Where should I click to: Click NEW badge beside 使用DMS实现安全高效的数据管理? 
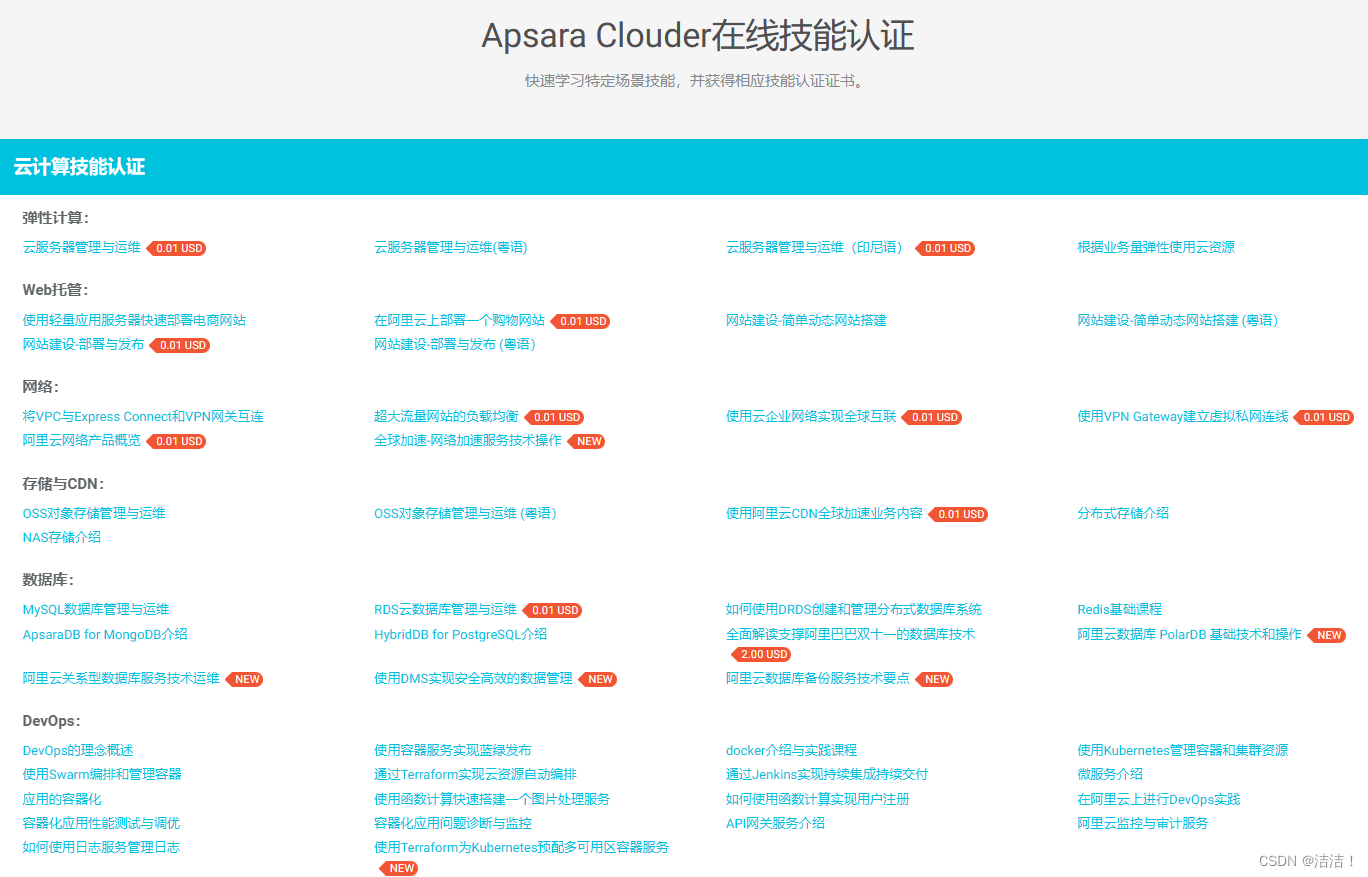coord(598,679)
